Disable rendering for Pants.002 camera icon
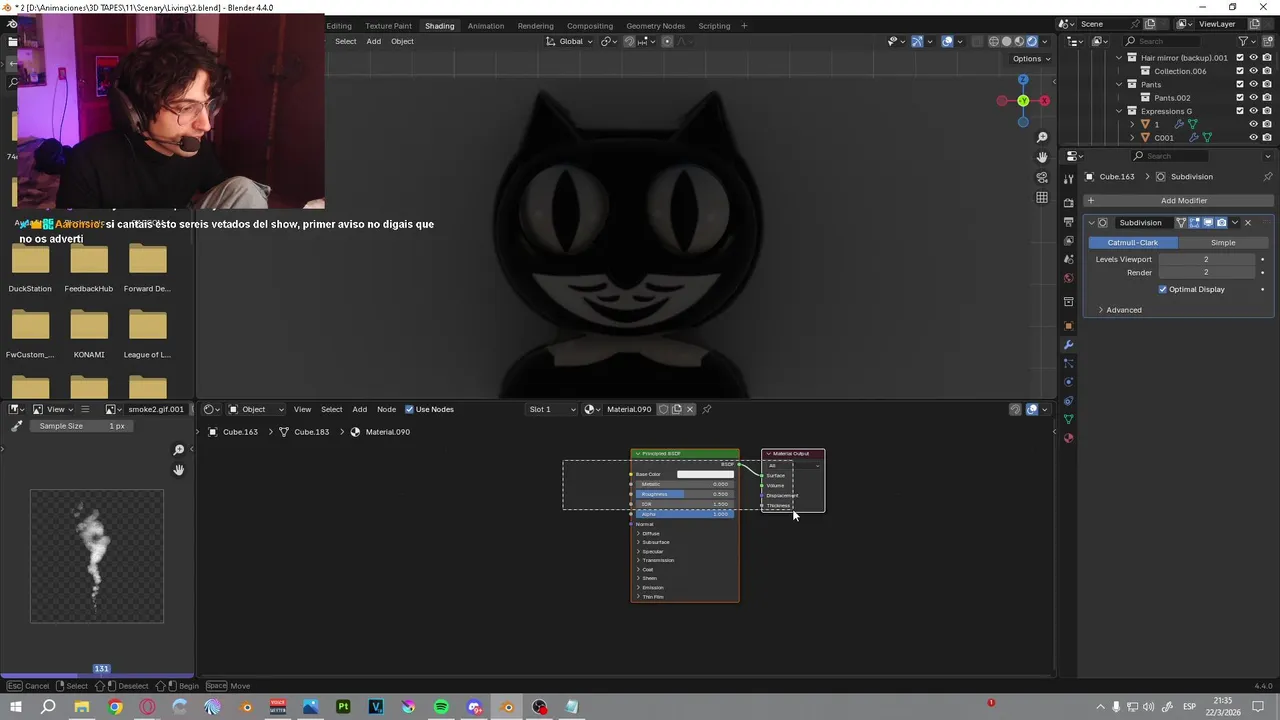Image resolution: width=1280 pixels, height=720 pixels. point(1267,98)
